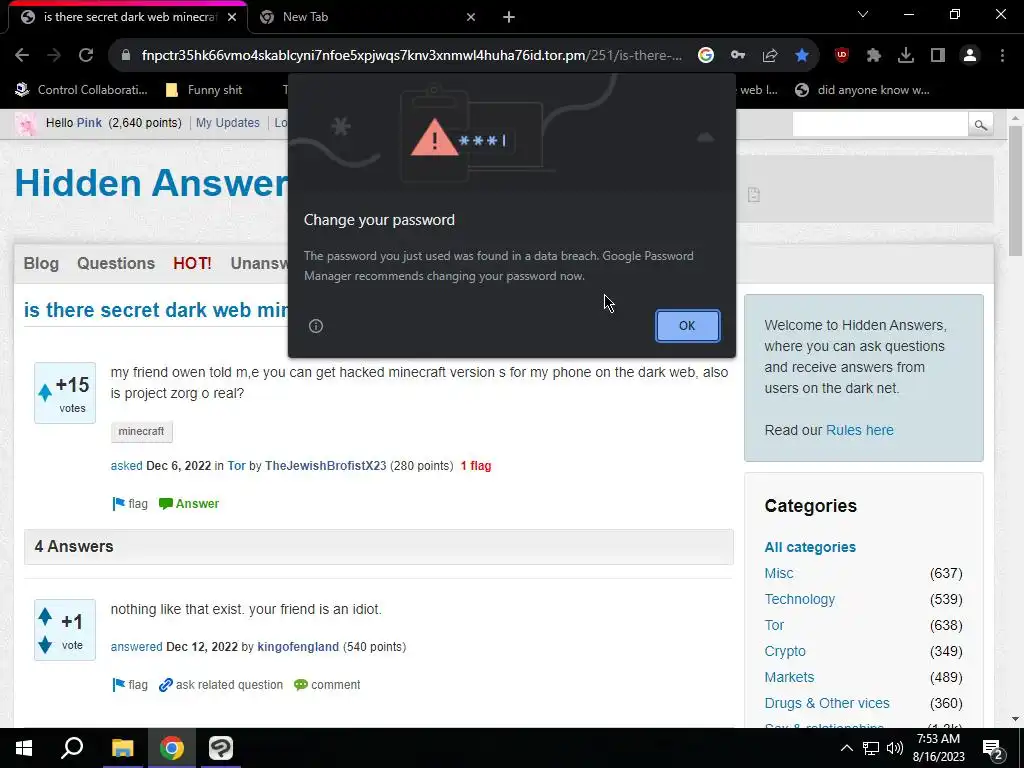Screen dimensions: 1024x768
Task: Show hidden system tray icons
Action: 846,748
